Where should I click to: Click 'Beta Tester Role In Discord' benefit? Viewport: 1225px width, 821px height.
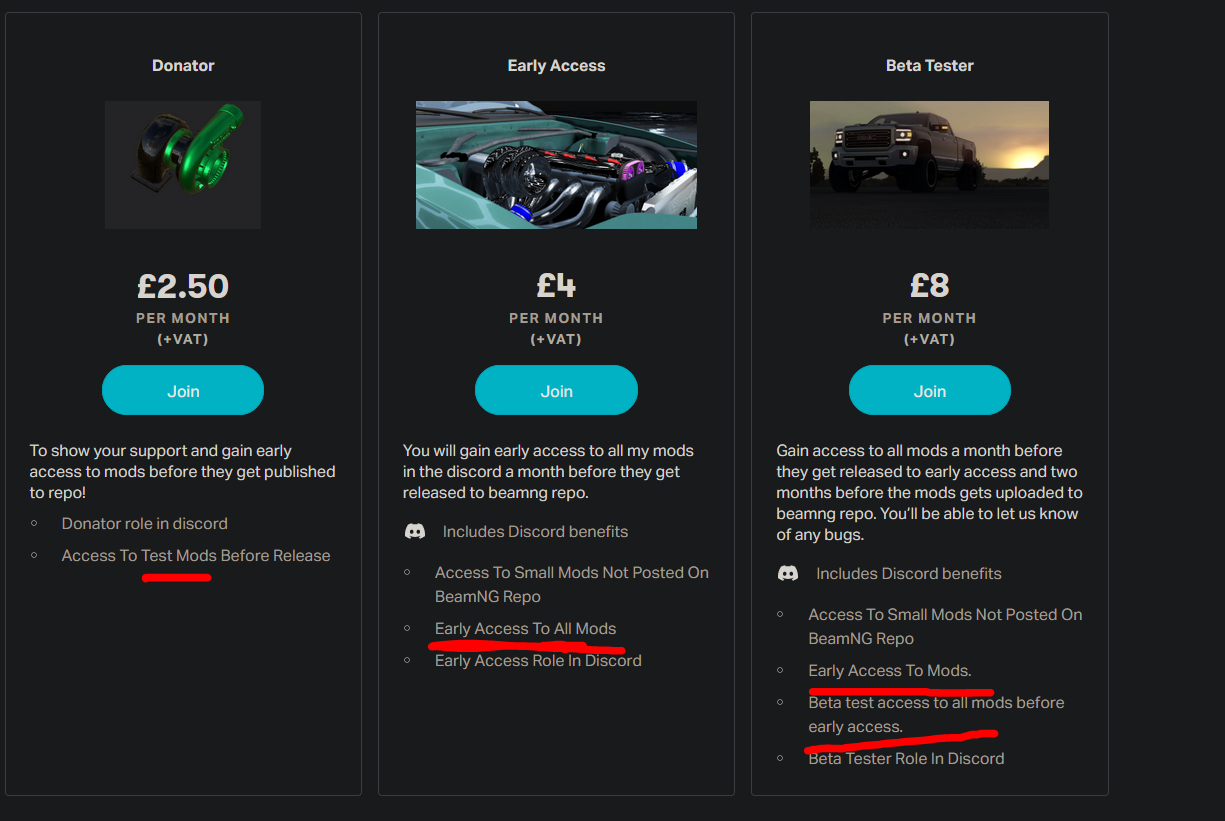(906, 759)
